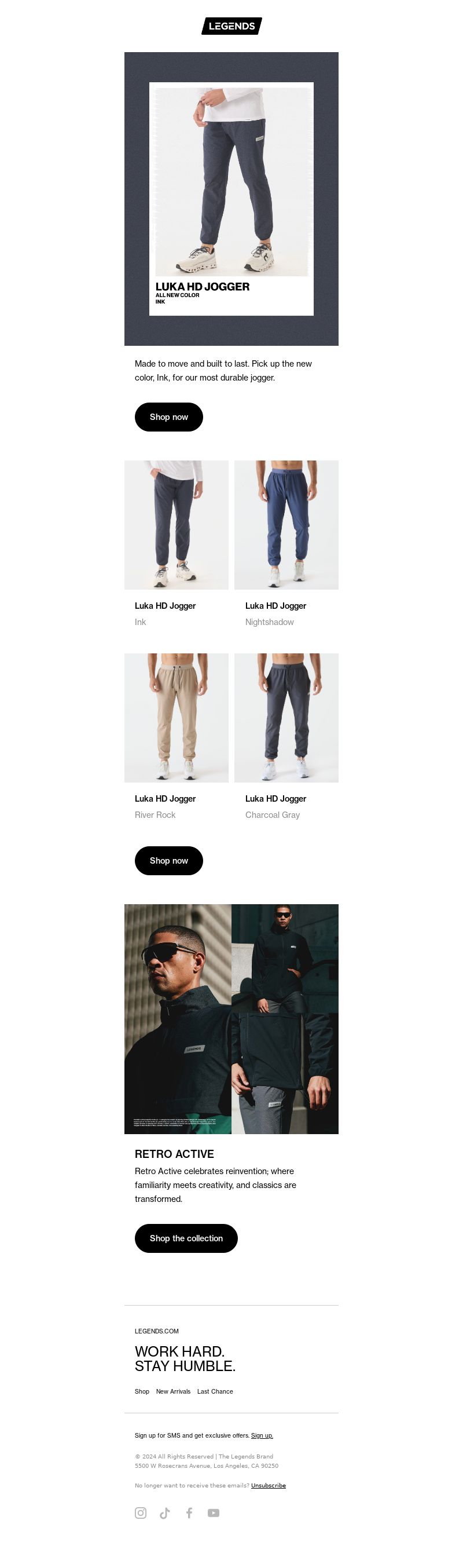
Task: Click the Shop the collection button
Action: coord(186,1238)
